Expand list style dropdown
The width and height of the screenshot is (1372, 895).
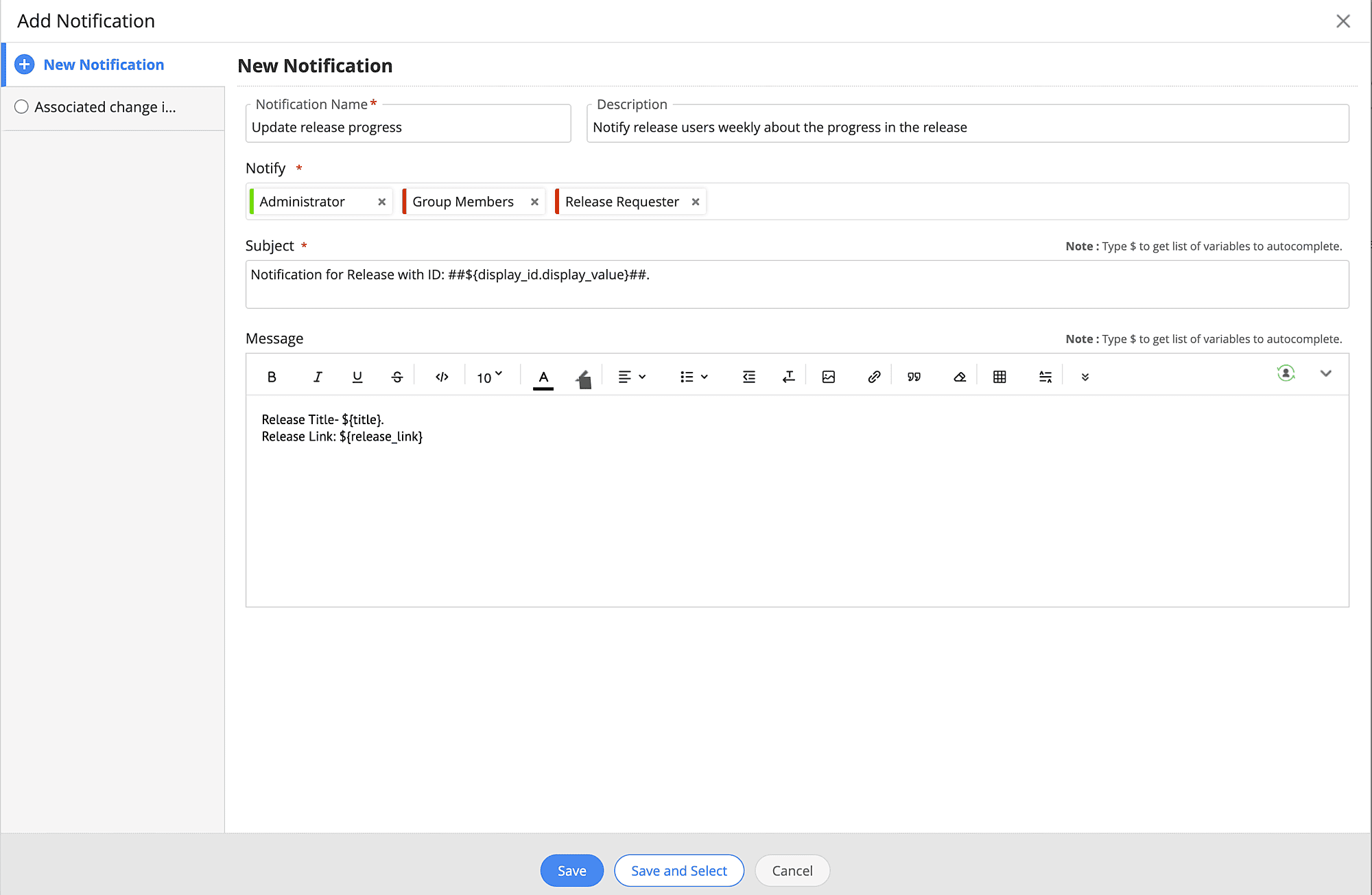694,377
